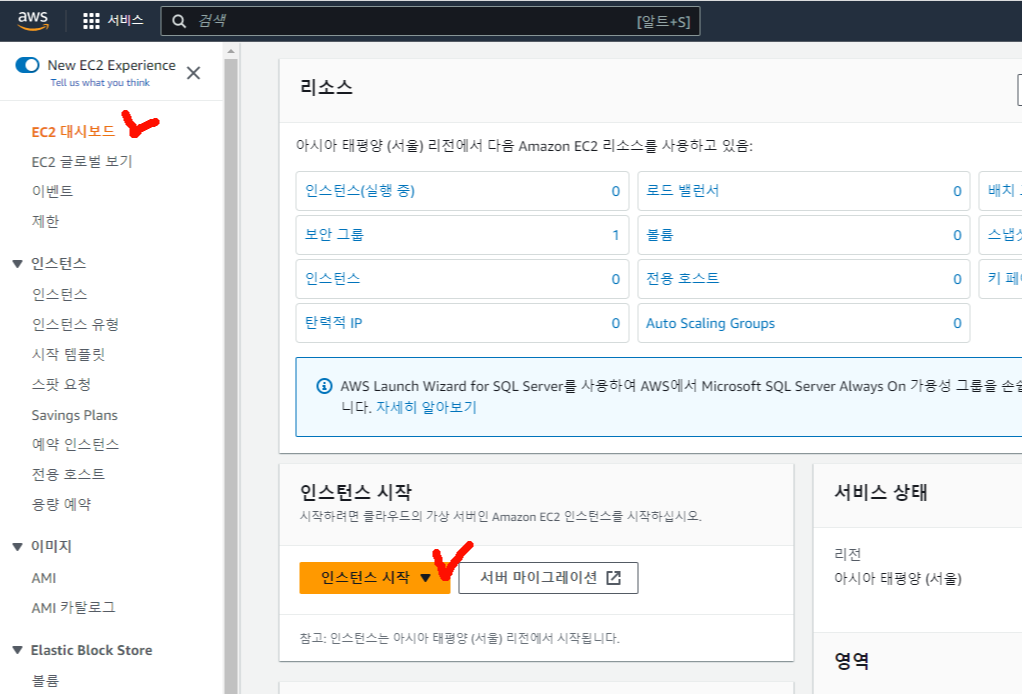Collapse the 인스턴스 sidebar section
The width and height of the screenshot is (1022, 694).
tap(18, 264)
